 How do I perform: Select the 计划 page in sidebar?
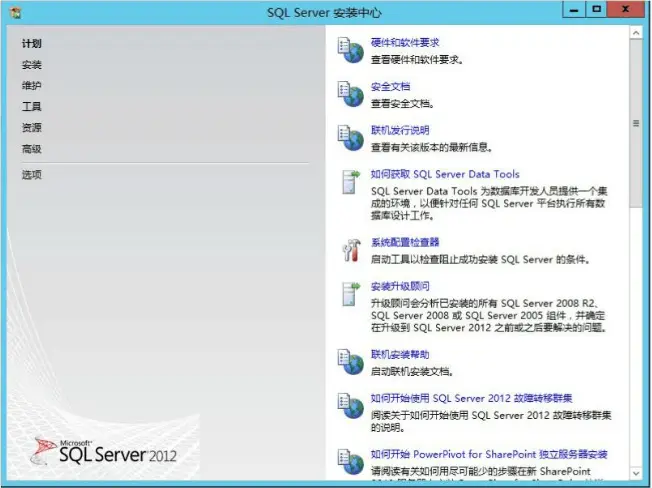(x=32, y=44)
